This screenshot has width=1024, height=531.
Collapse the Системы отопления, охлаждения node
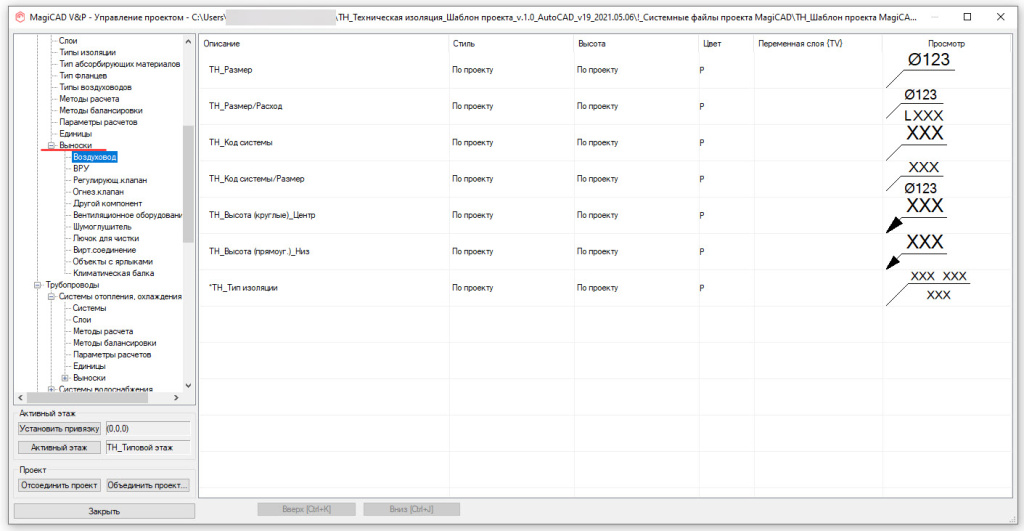(51, 296)
